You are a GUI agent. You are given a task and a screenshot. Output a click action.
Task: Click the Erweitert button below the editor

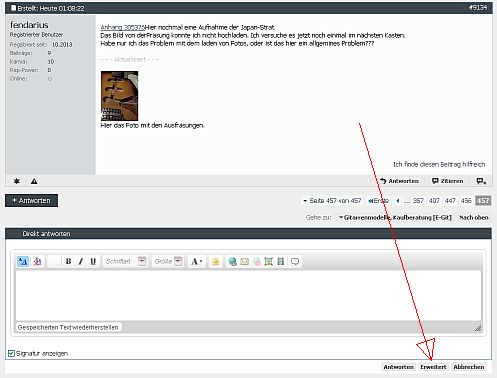coord(433,367)
